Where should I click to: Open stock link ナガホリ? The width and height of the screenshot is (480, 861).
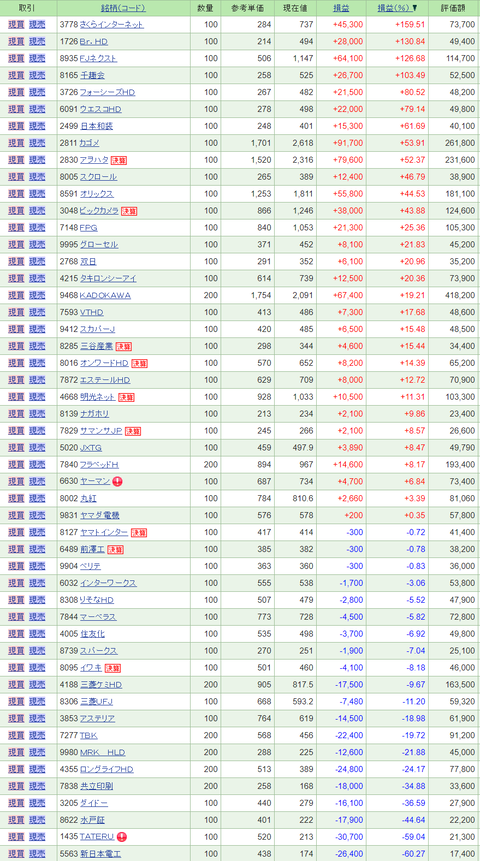click(94, 414)
